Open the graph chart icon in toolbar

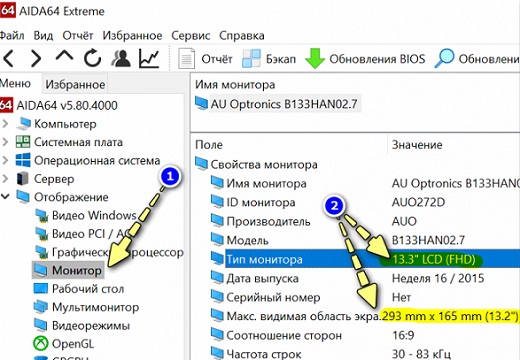point(149,58)
